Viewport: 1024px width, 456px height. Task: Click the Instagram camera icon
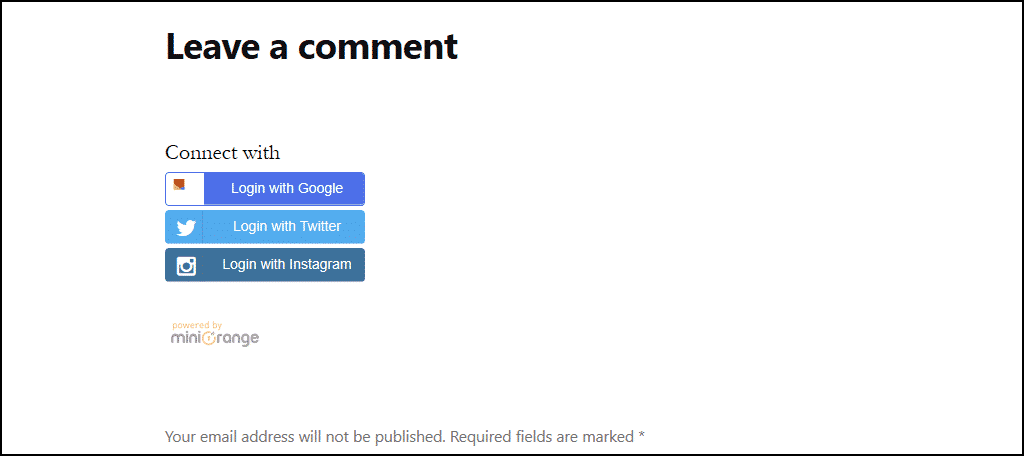[x=187, y=266]
